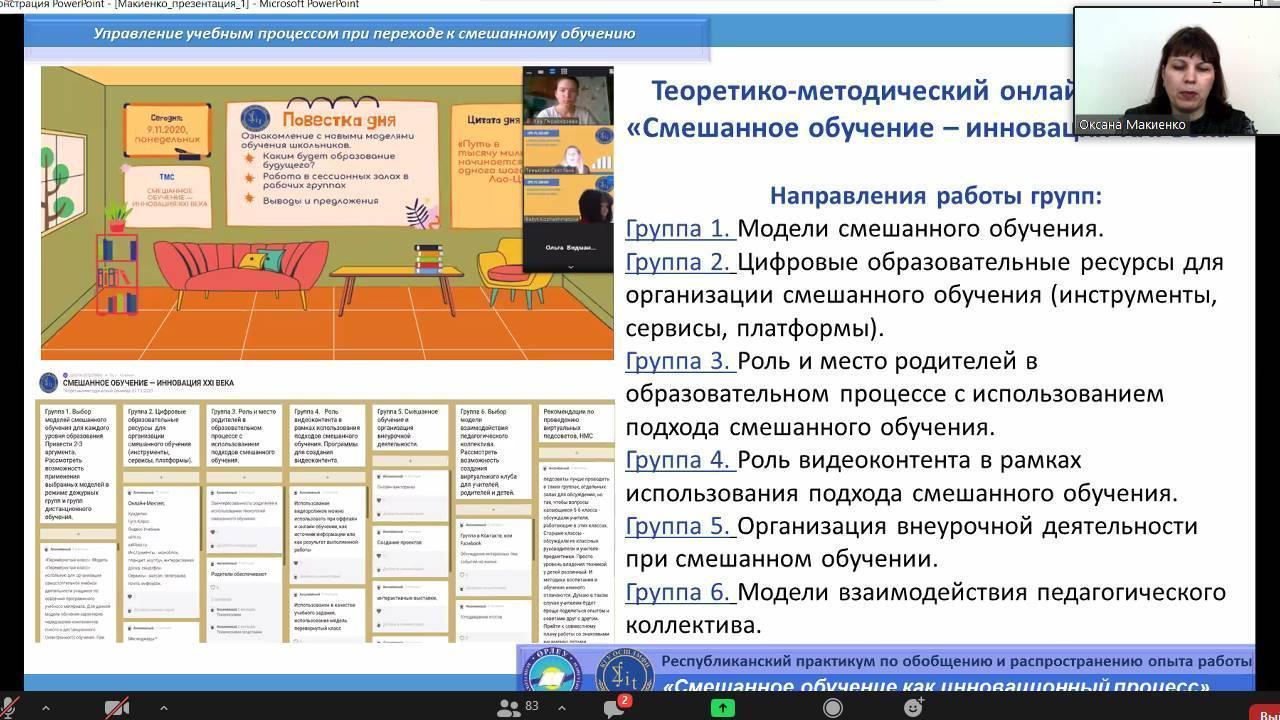Open the Группа 4. hyperlink
The width and height of the screenshot is (1280, 720).
click(x=680, y=460)
